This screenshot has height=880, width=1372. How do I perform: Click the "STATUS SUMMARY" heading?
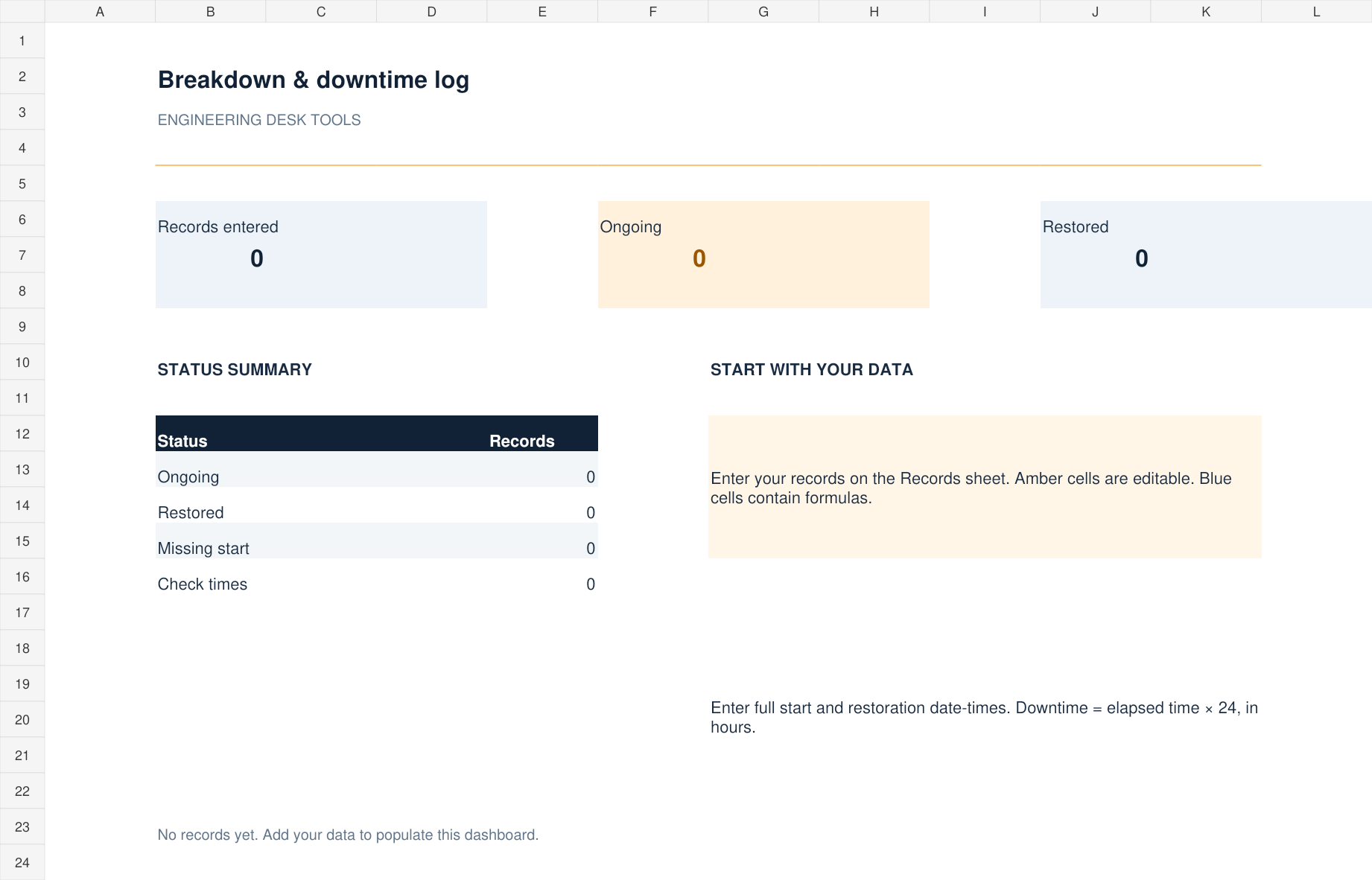(x=235, y=370)
